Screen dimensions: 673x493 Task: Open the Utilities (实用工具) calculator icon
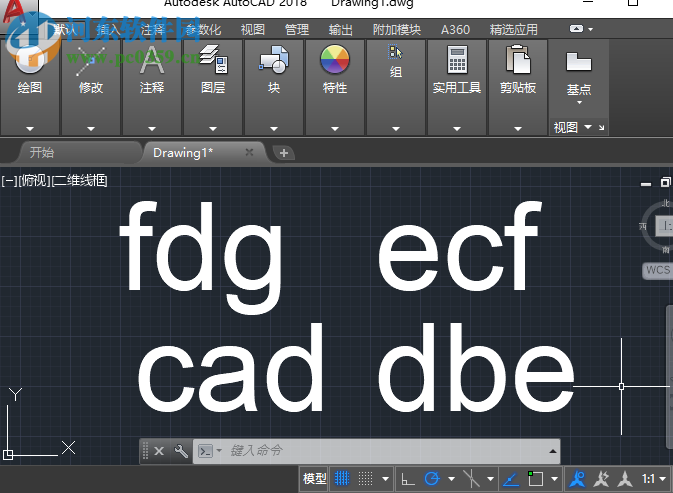(457, 60)
